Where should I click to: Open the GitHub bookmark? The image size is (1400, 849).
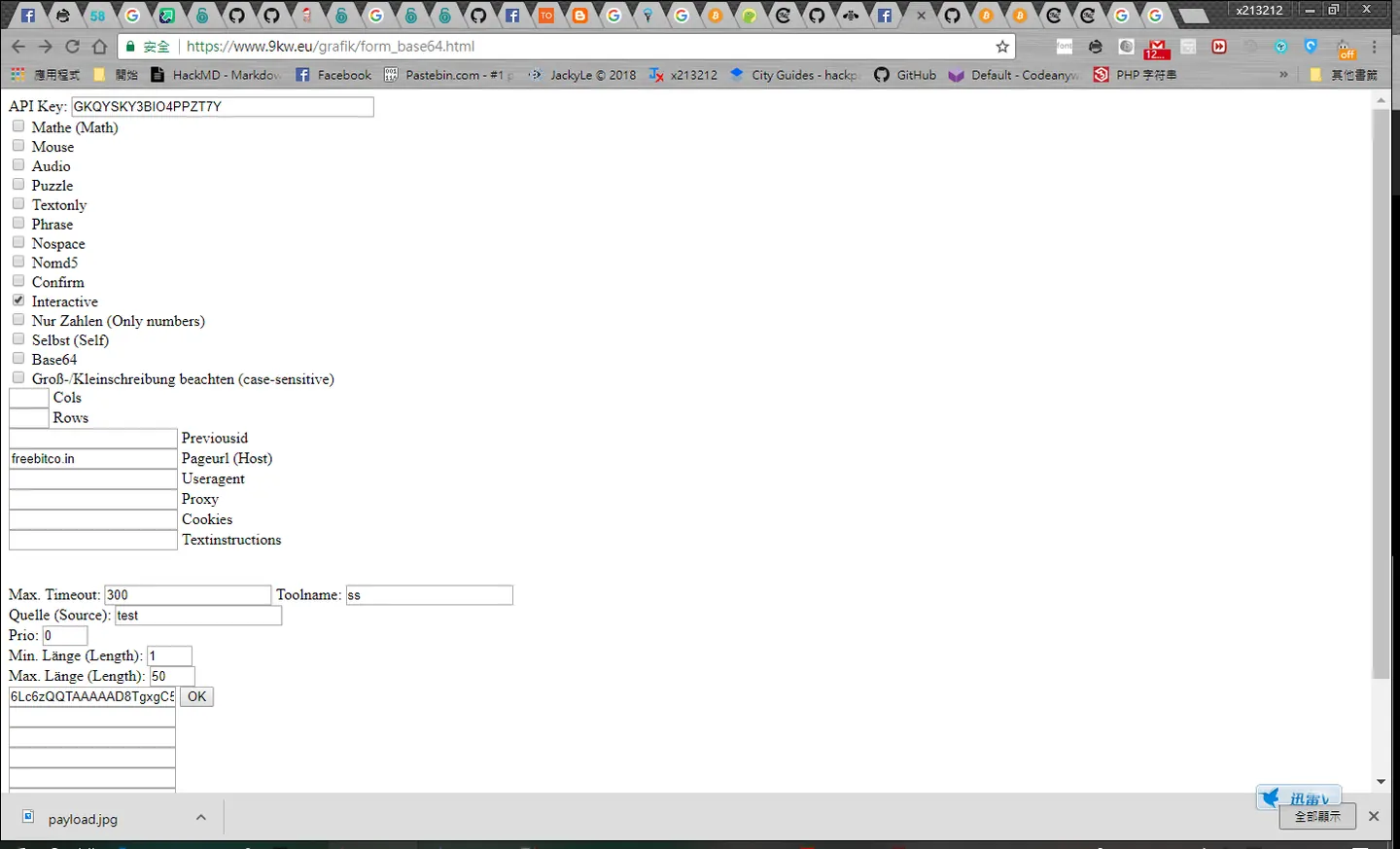[x=904, y=75]
